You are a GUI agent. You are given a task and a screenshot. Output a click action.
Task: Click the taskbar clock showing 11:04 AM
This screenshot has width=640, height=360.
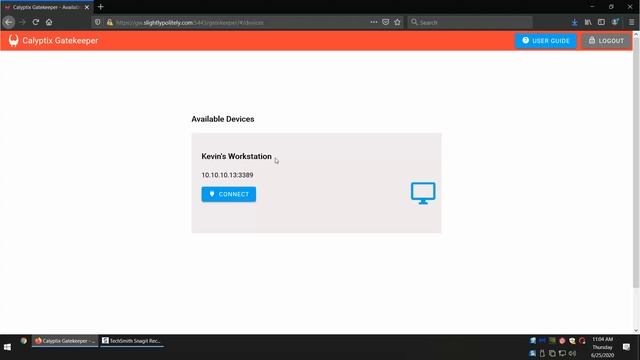coord(602,347)
